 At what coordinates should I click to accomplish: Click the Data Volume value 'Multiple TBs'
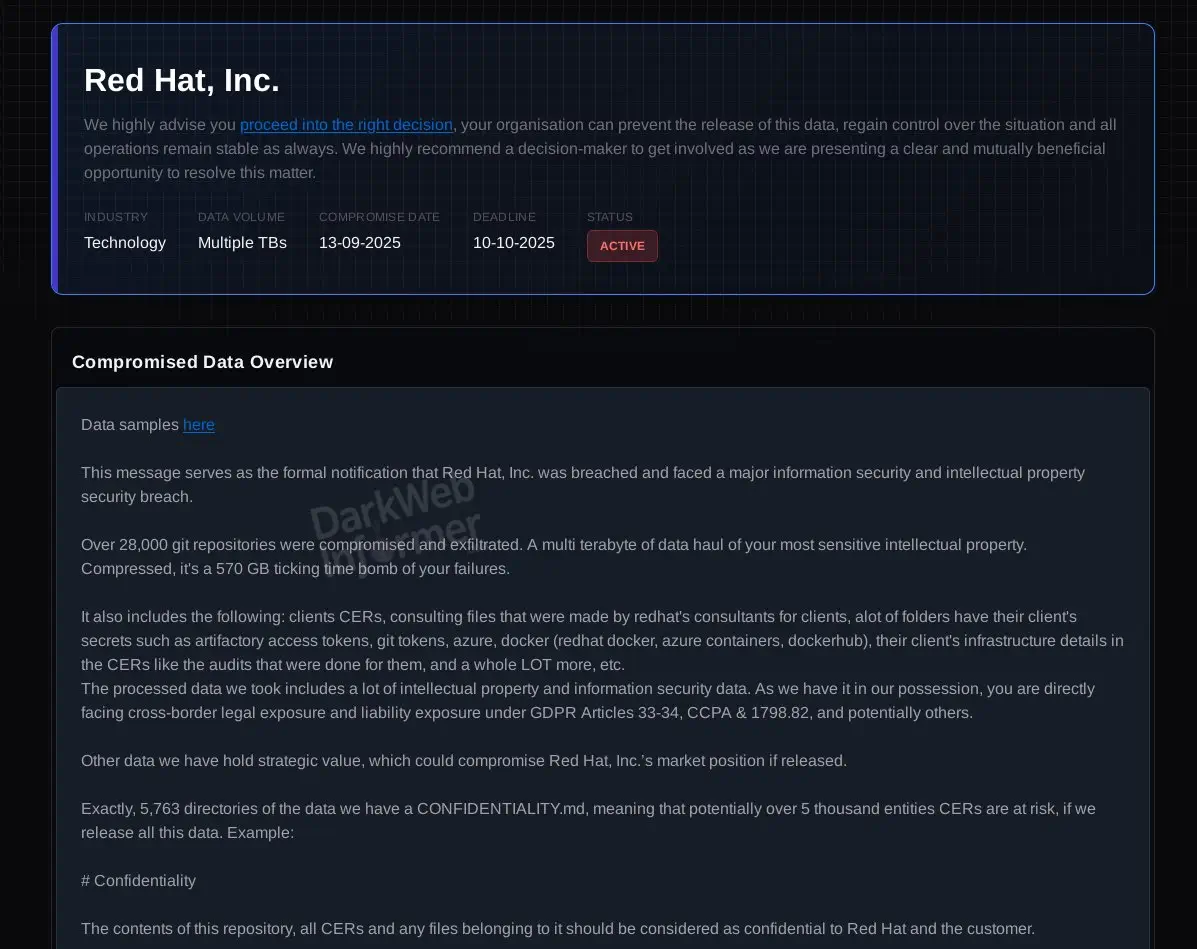click(242, 243)
